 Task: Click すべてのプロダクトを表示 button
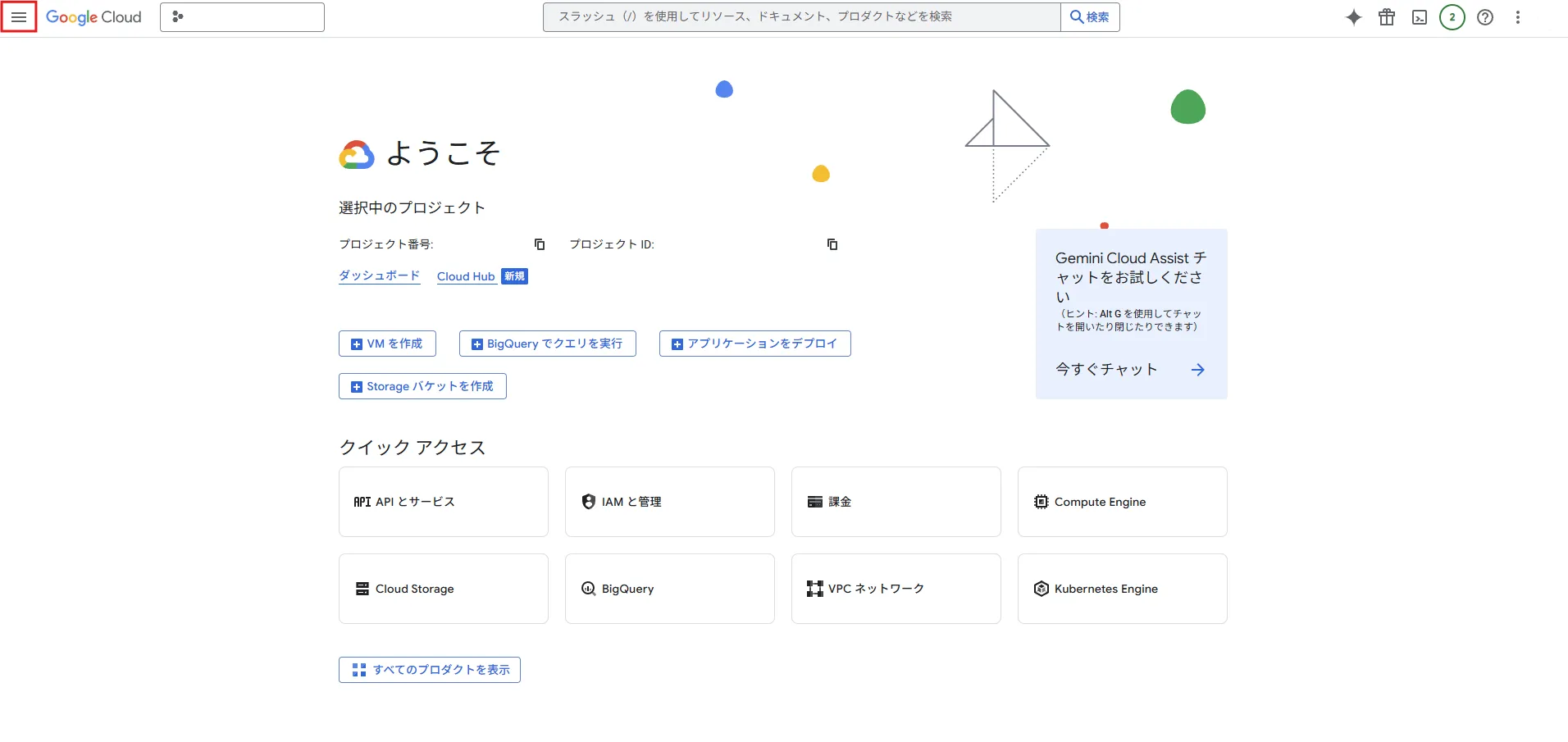(x=430, y=670)
